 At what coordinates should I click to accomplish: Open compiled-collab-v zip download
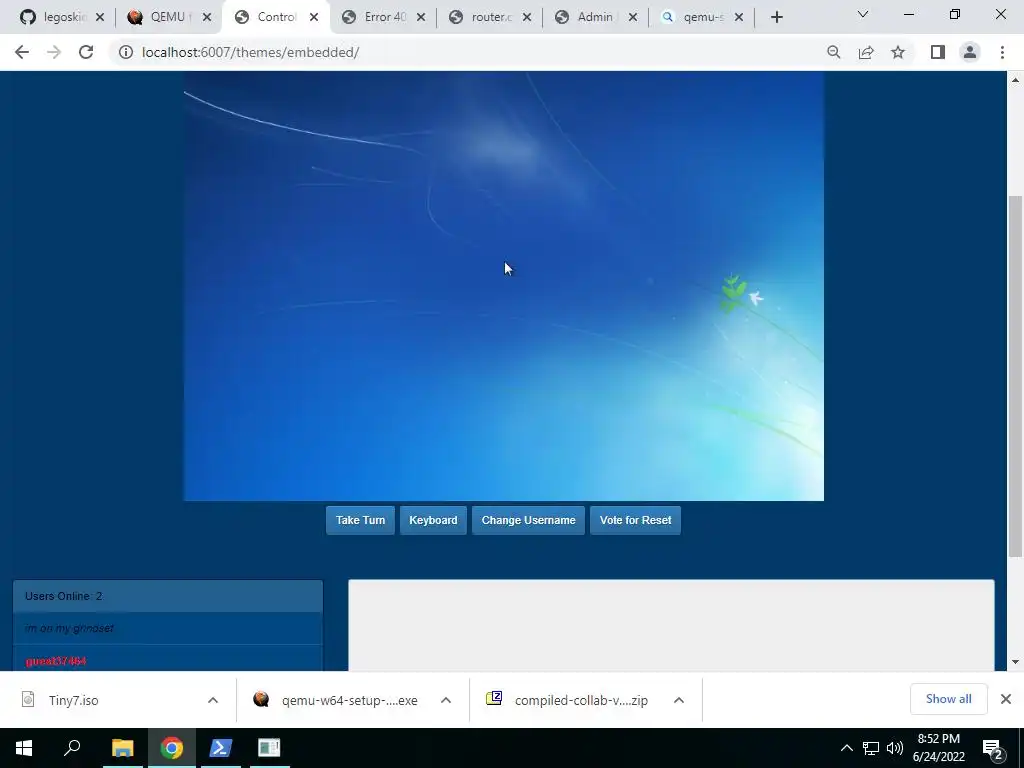[x=581, y=700]
